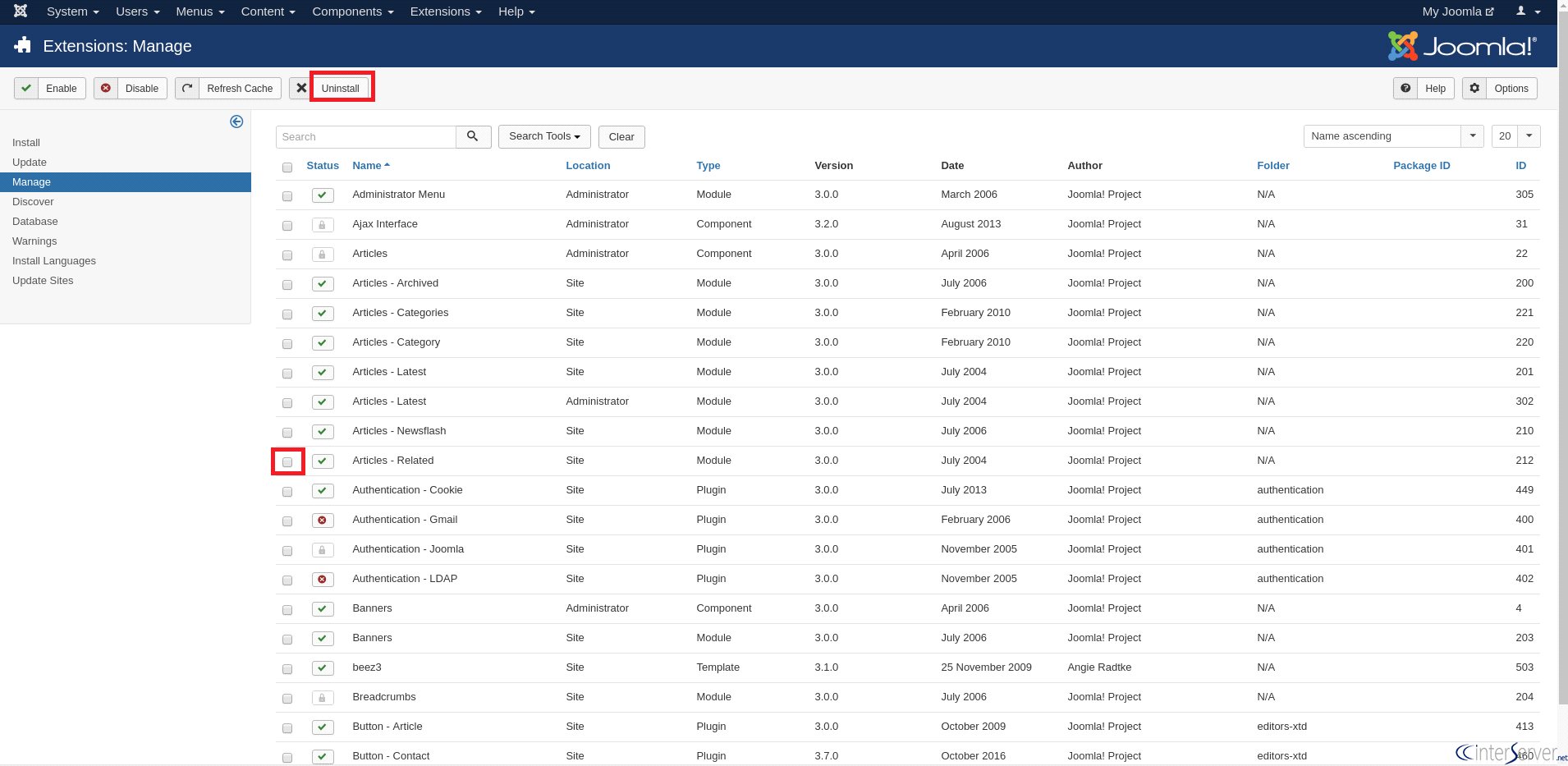Tick the checkbox for Authentication - Cookie
The image size is (1568, 766).
[287, 492]
